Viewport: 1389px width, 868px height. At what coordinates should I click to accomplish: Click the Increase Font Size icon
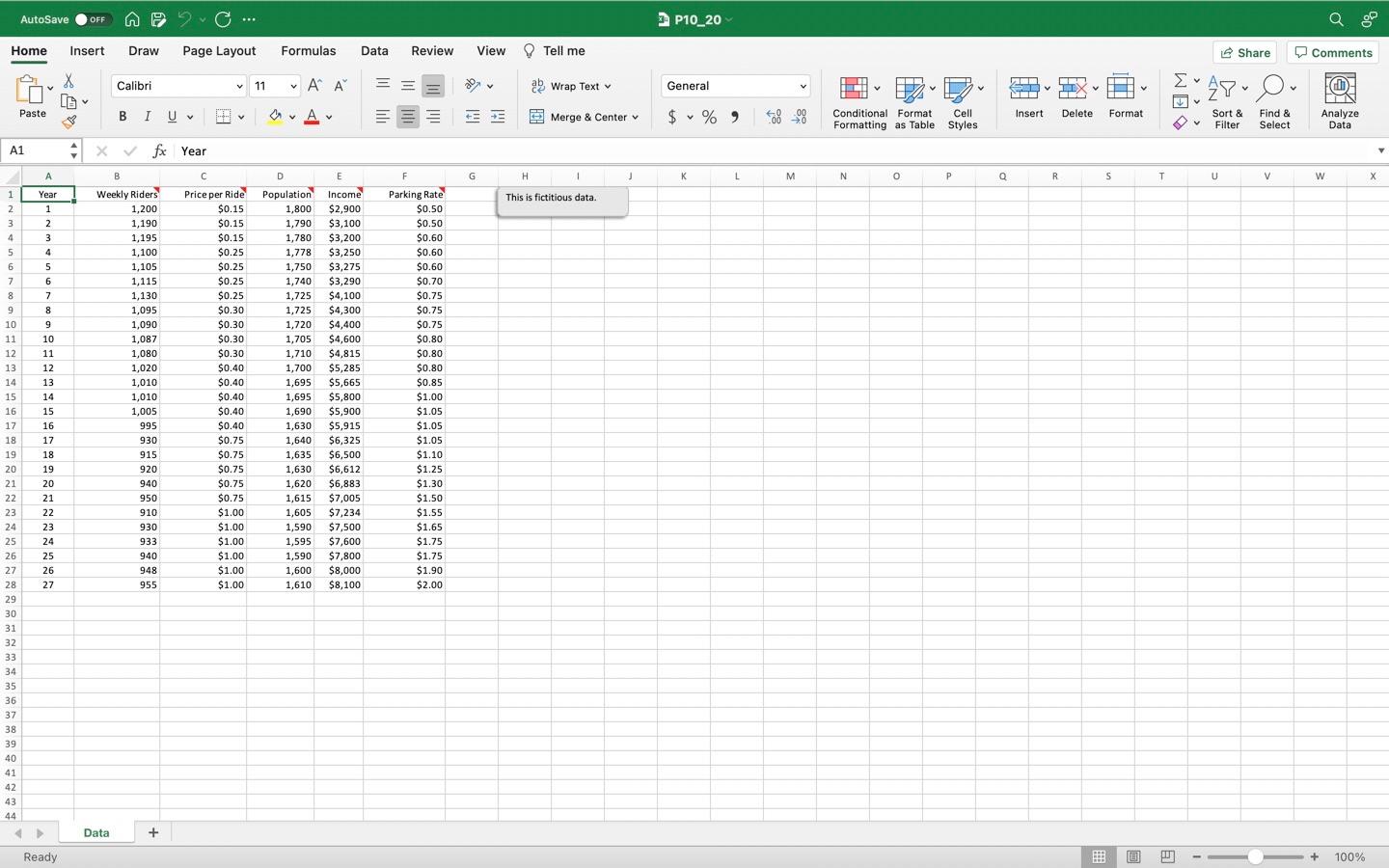click(x=314, y=86)
